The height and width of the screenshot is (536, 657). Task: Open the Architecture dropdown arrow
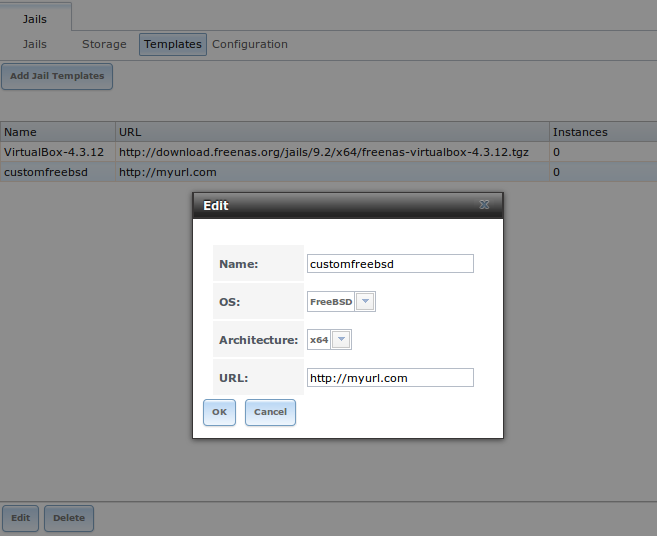point(341,339)
